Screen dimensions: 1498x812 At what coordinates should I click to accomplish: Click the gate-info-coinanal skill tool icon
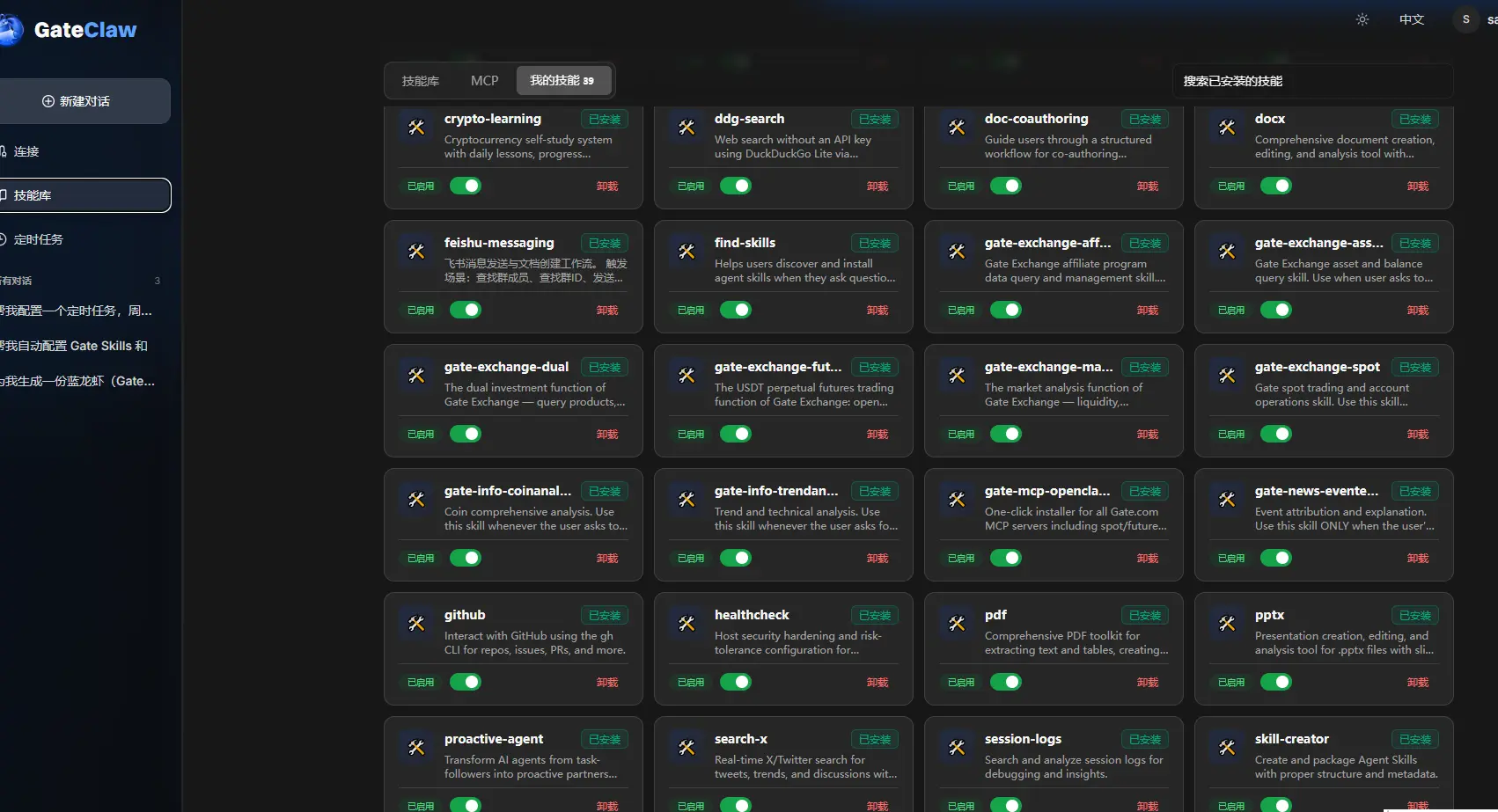point(416,500)
